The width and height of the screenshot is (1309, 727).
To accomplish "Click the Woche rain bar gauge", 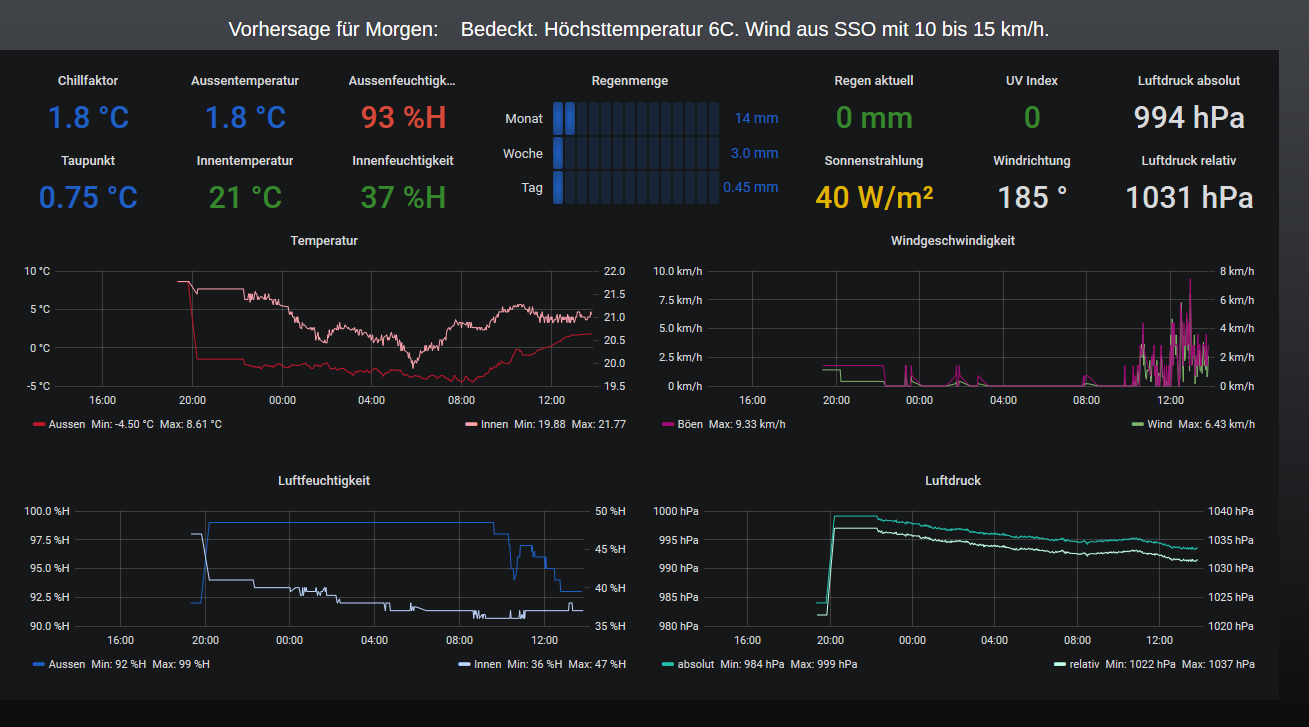I will [x=636, y=153].
